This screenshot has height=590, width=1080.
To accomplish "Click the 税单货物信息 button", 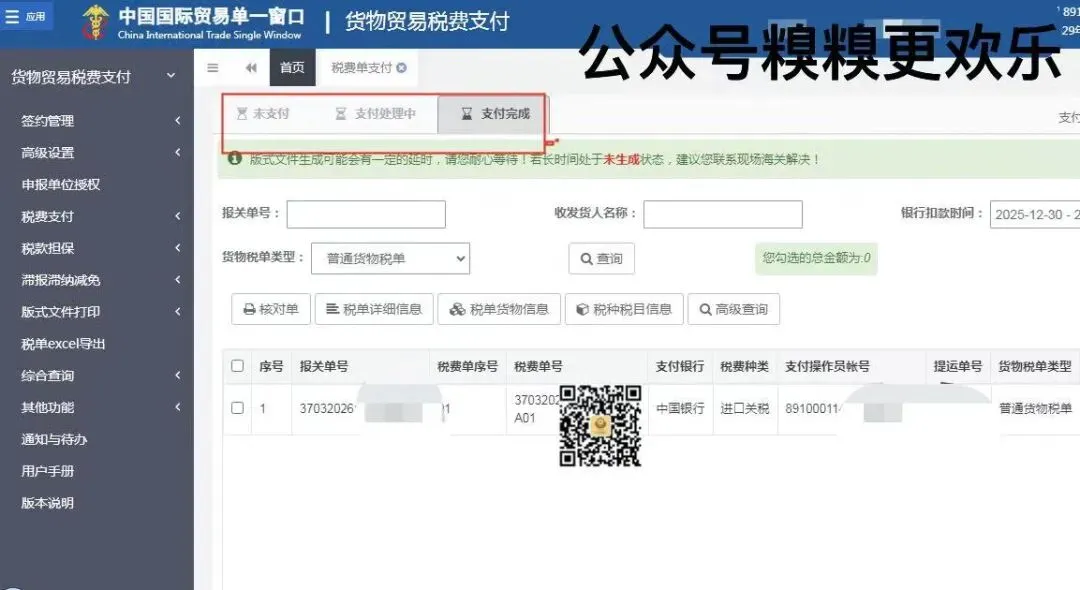I will click(499, 309).
